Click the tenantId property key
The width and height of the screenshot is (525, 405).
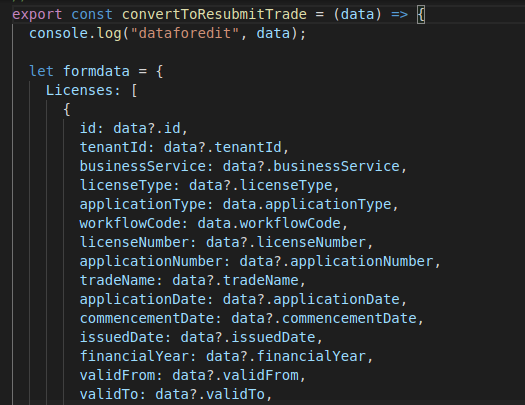point(113,147)
